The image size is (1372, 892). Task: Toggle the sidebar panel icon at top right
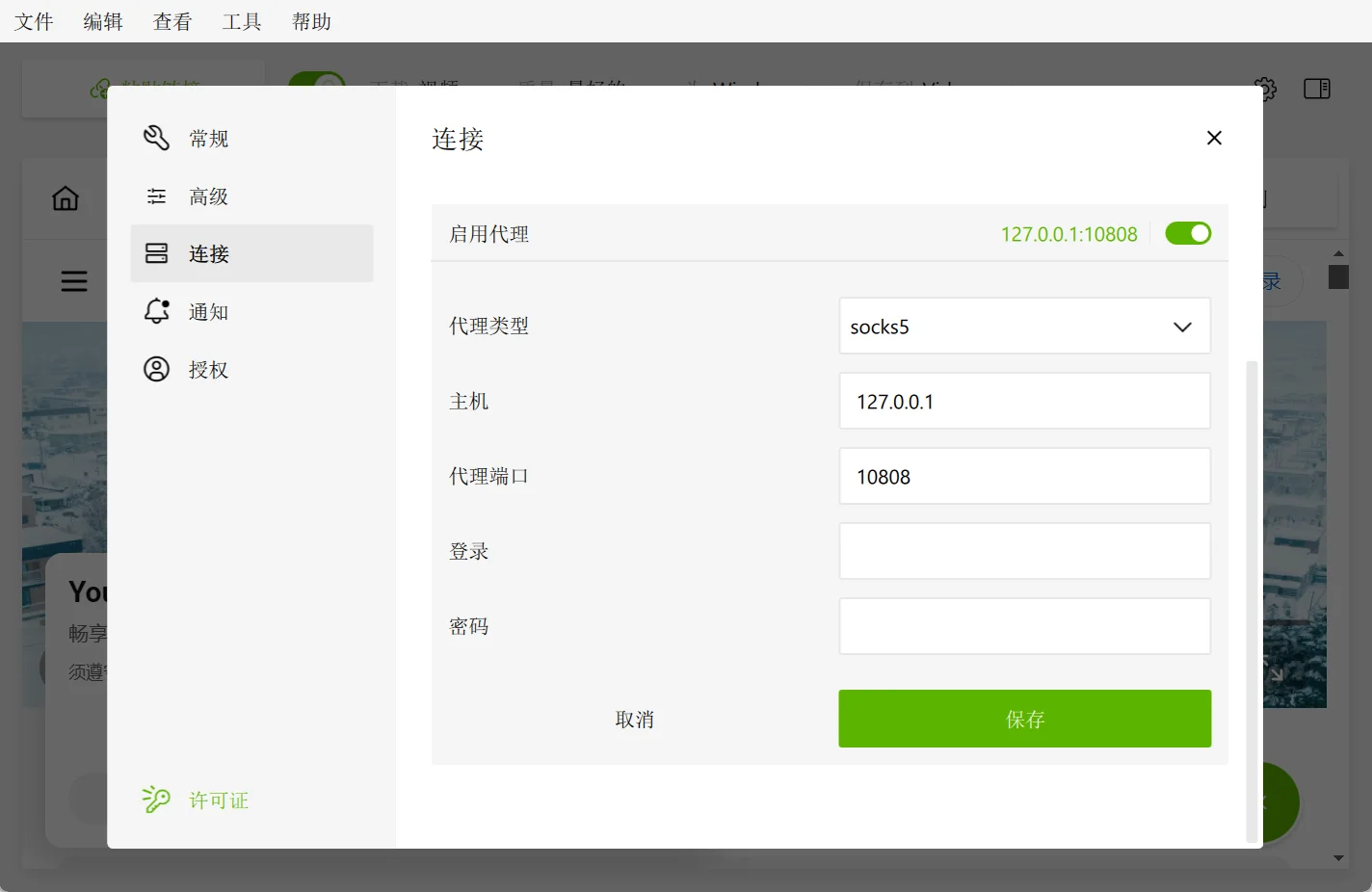click(x=1316, y=89)
